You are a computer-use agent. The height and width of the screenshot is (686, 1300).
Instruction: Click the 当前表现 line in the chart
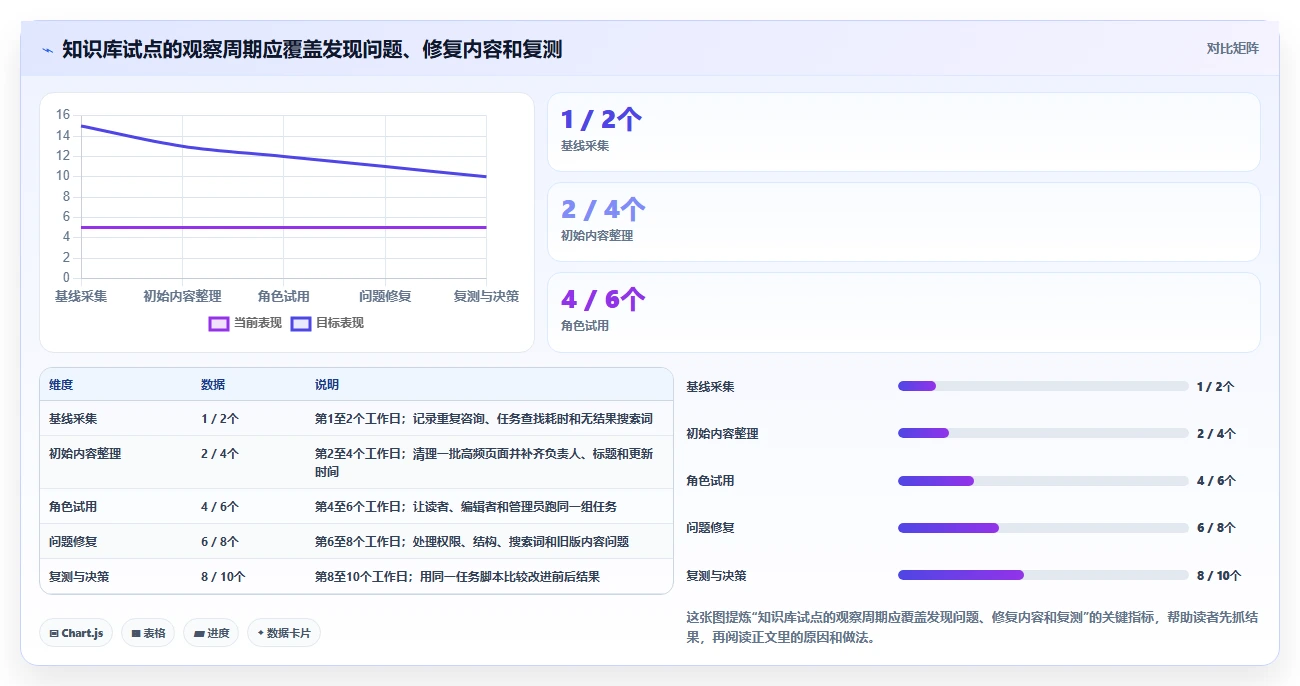pyautogui.click(x=284, y=227)
